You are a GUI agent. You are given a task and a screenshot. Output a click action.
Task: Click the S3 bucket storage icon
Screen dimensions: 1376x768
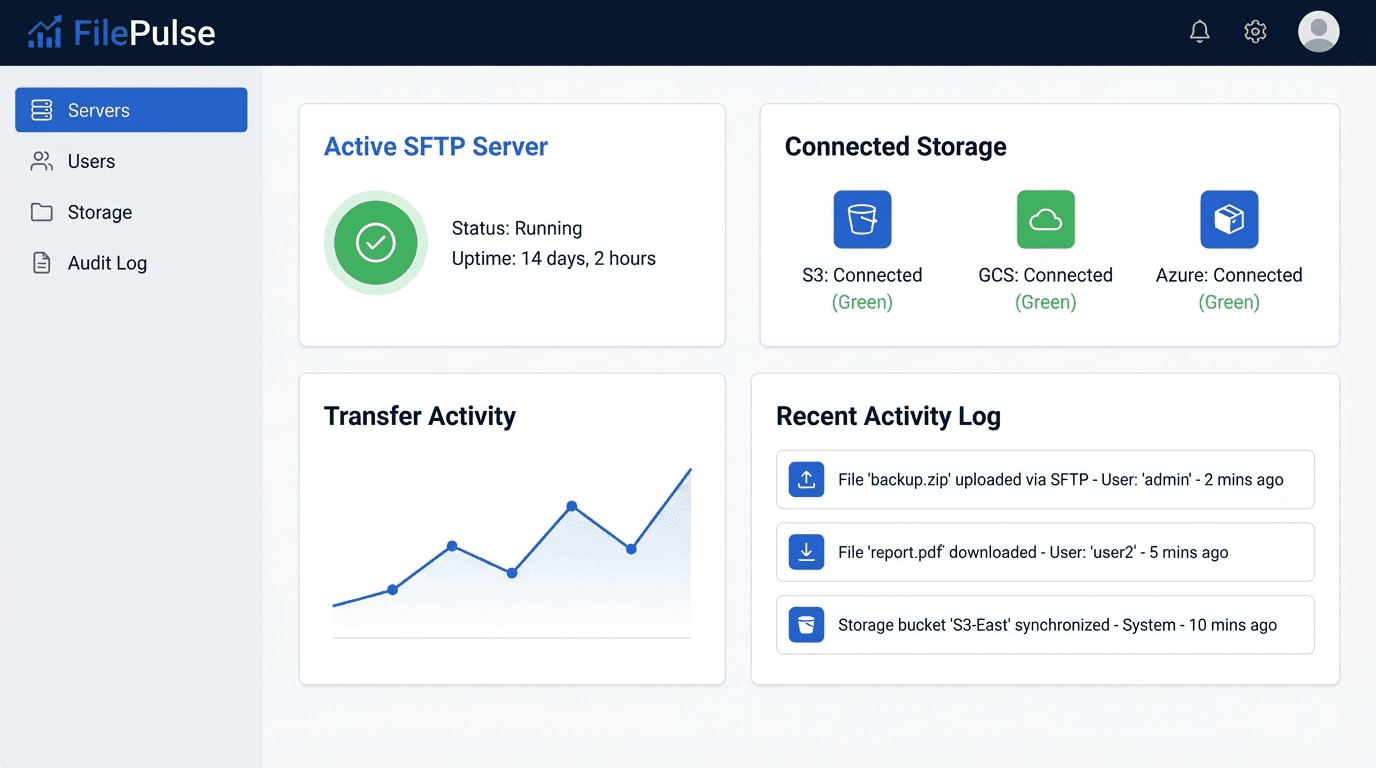click(x=862, y=219)
